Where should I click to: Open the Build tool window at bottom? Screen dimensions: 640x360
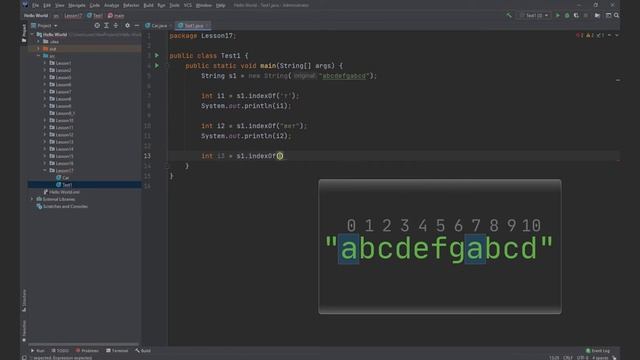click(x=143, y=351)
